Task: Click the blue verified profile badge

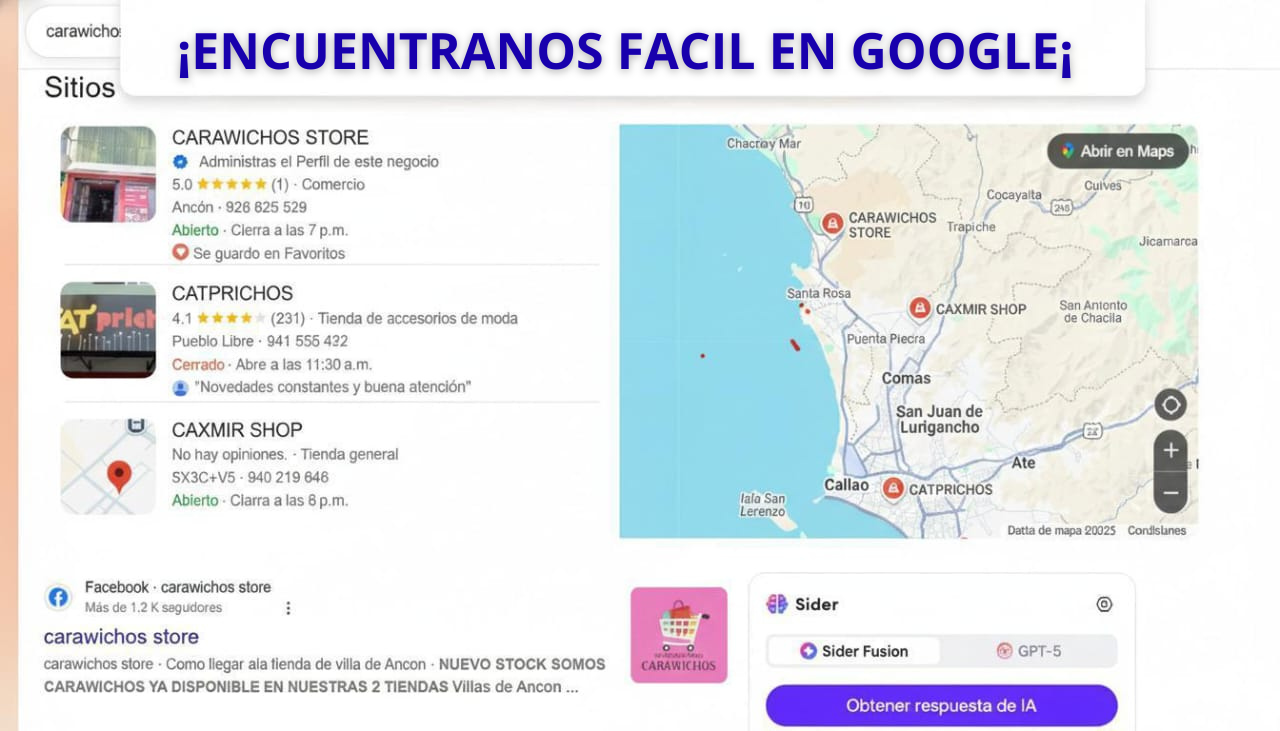Action: click(x=178, y=161)
